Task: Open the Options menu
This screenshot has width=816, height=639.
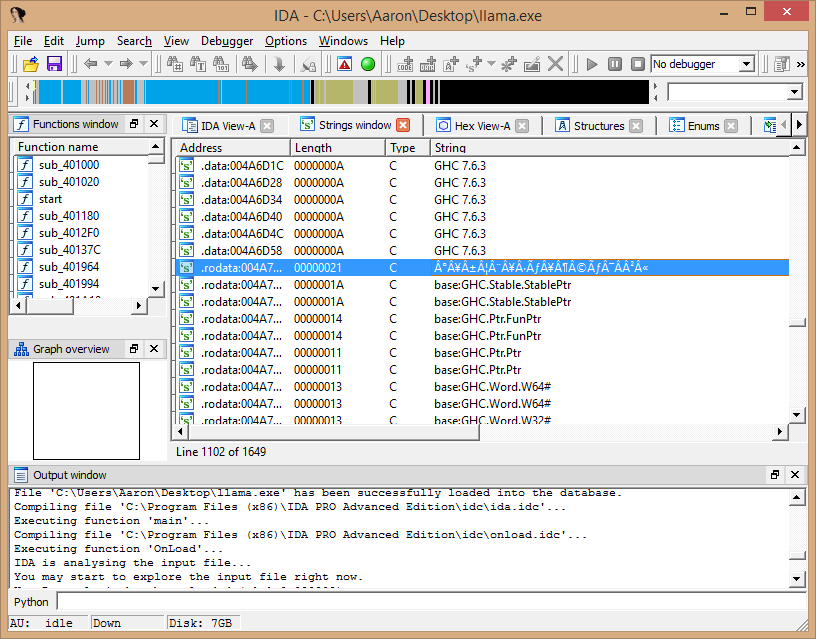Action: click(286, 41)
